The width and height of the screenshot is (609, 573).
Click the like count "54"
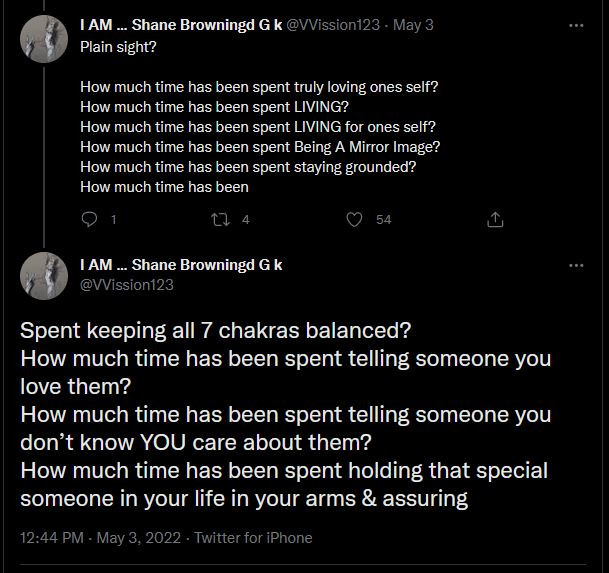tap(384, 220)
